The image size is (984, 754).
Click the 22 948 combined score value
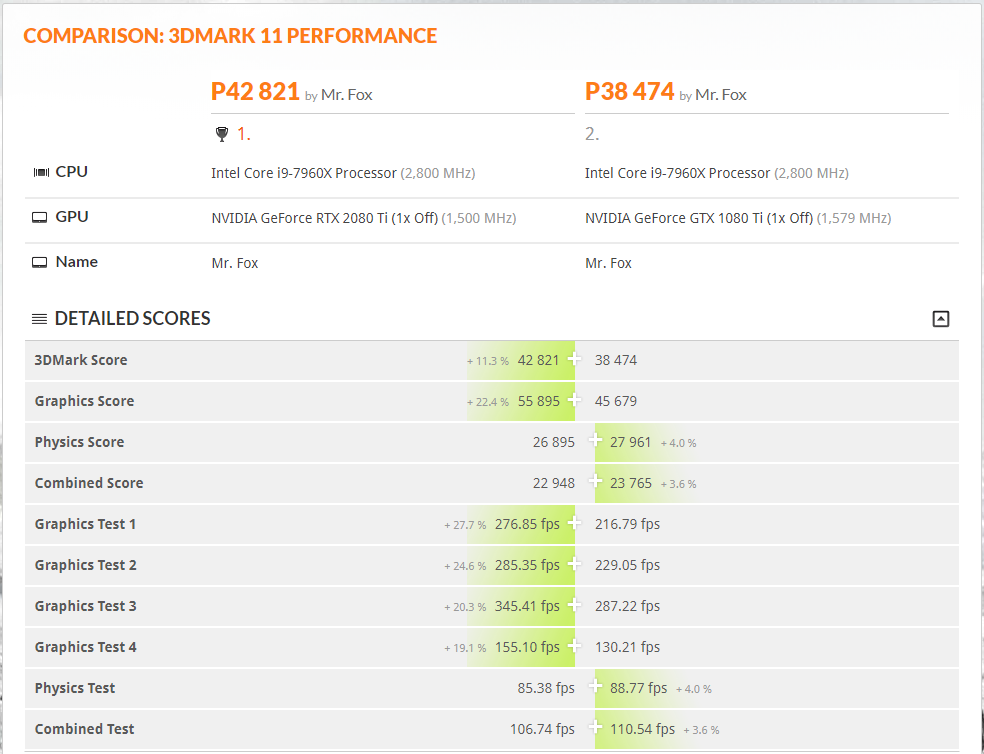554,483
